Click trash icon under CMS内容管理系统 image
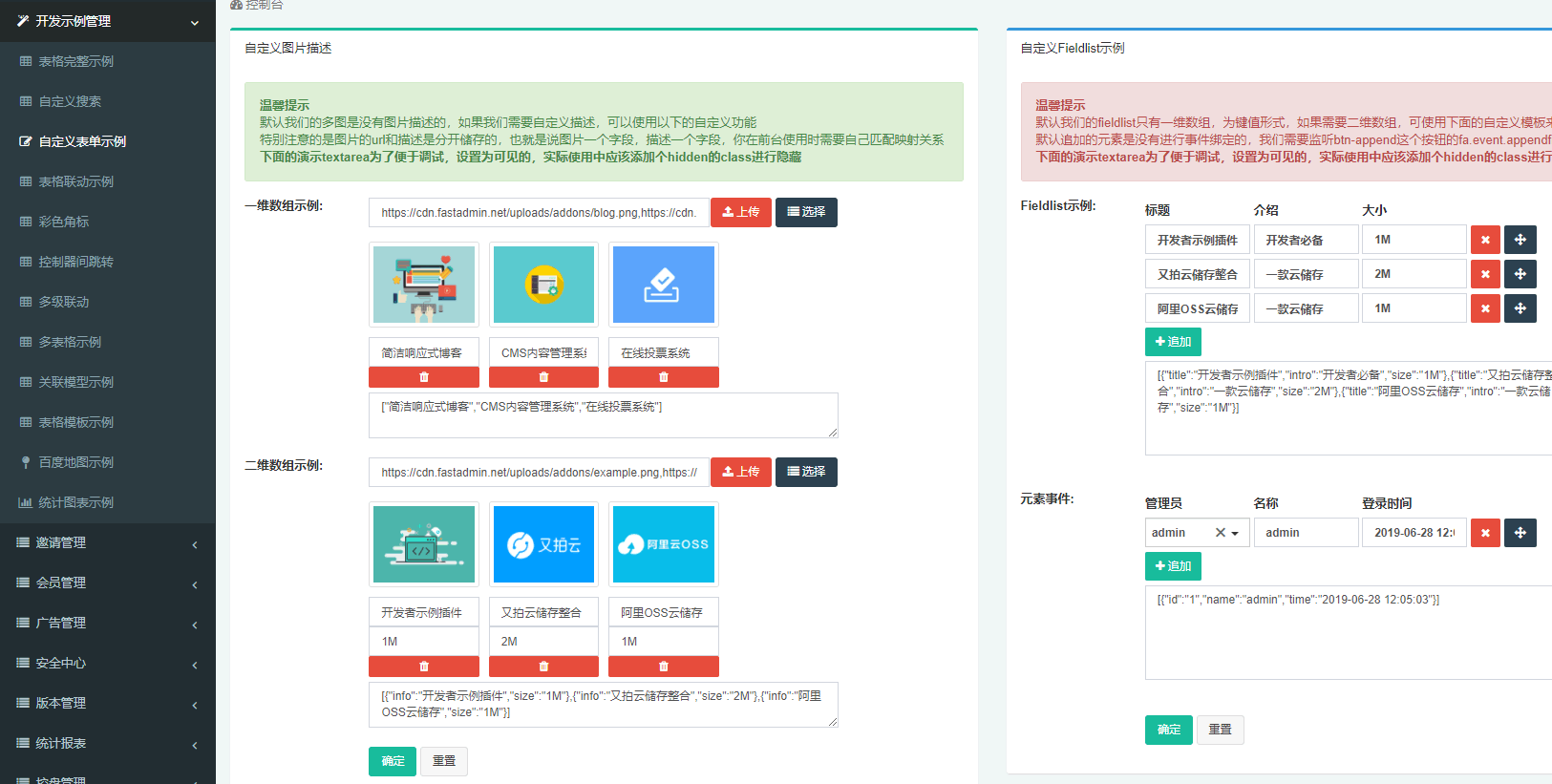 coord(543,377)
